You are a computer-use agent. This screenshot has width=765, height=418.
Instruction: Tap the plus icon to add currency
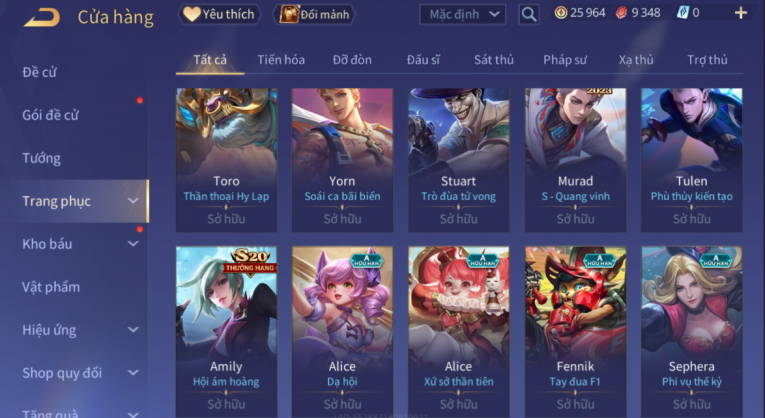[741, 13]
